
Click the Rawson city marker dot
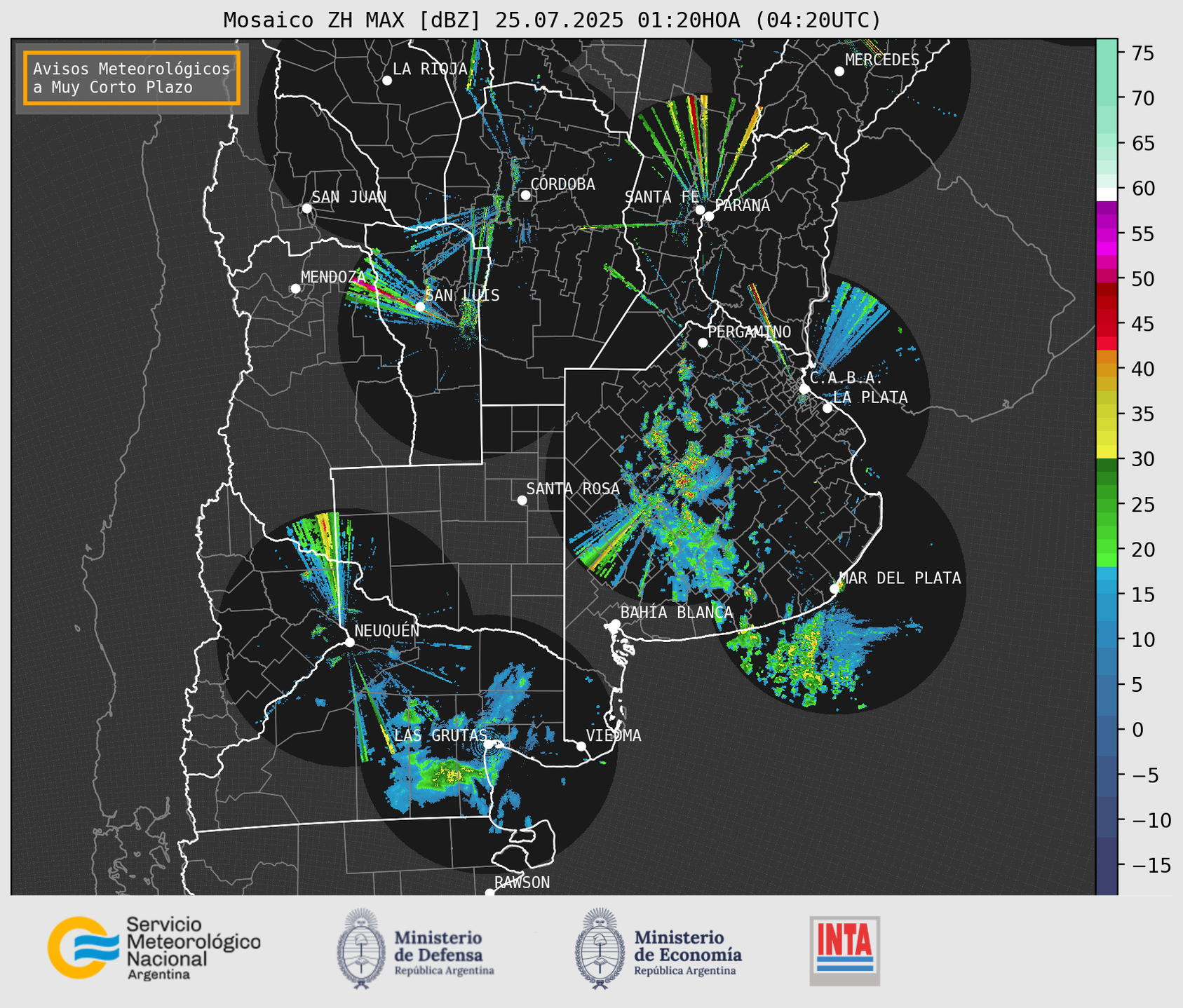(x=489, y=893)
